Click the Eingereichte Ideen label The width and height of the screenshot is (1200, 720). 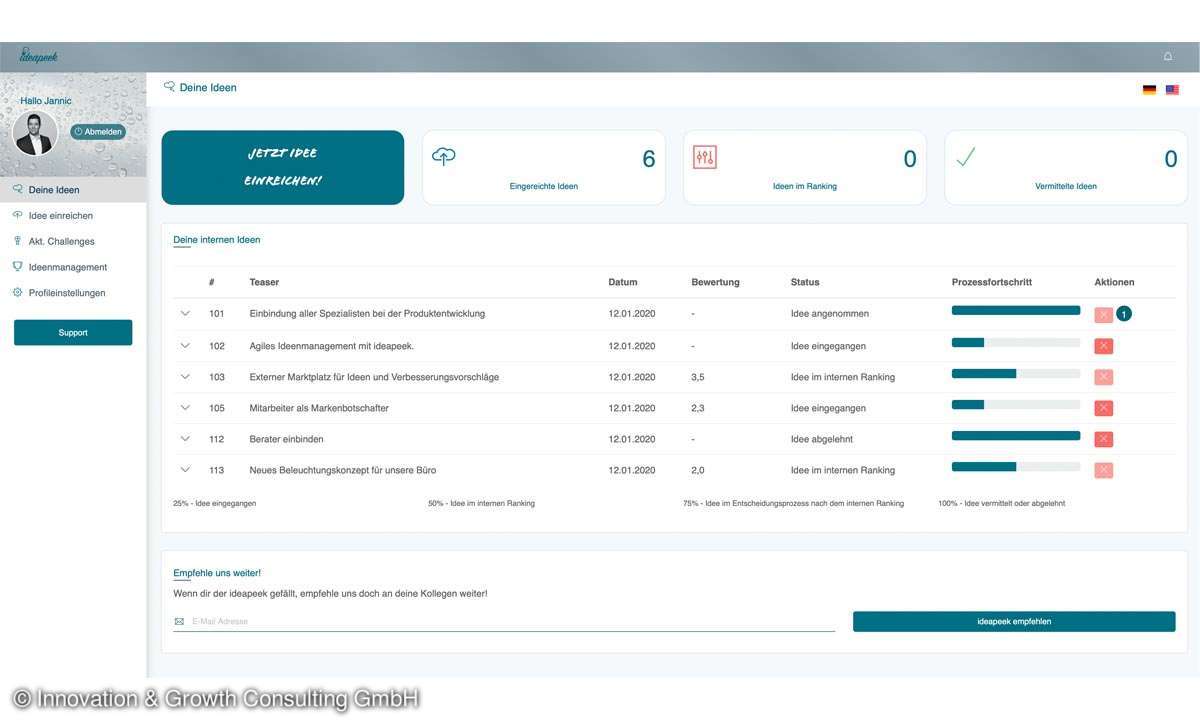click(x=544, y=186)
